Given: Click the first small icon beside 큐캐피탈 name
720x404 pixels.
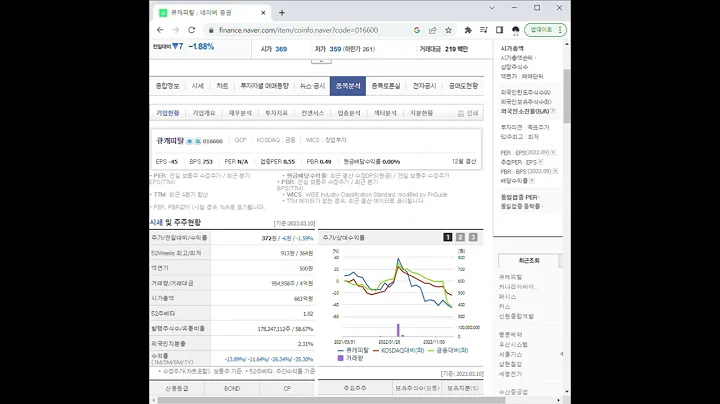Looking at the screenshot, I should pos(189,141).
